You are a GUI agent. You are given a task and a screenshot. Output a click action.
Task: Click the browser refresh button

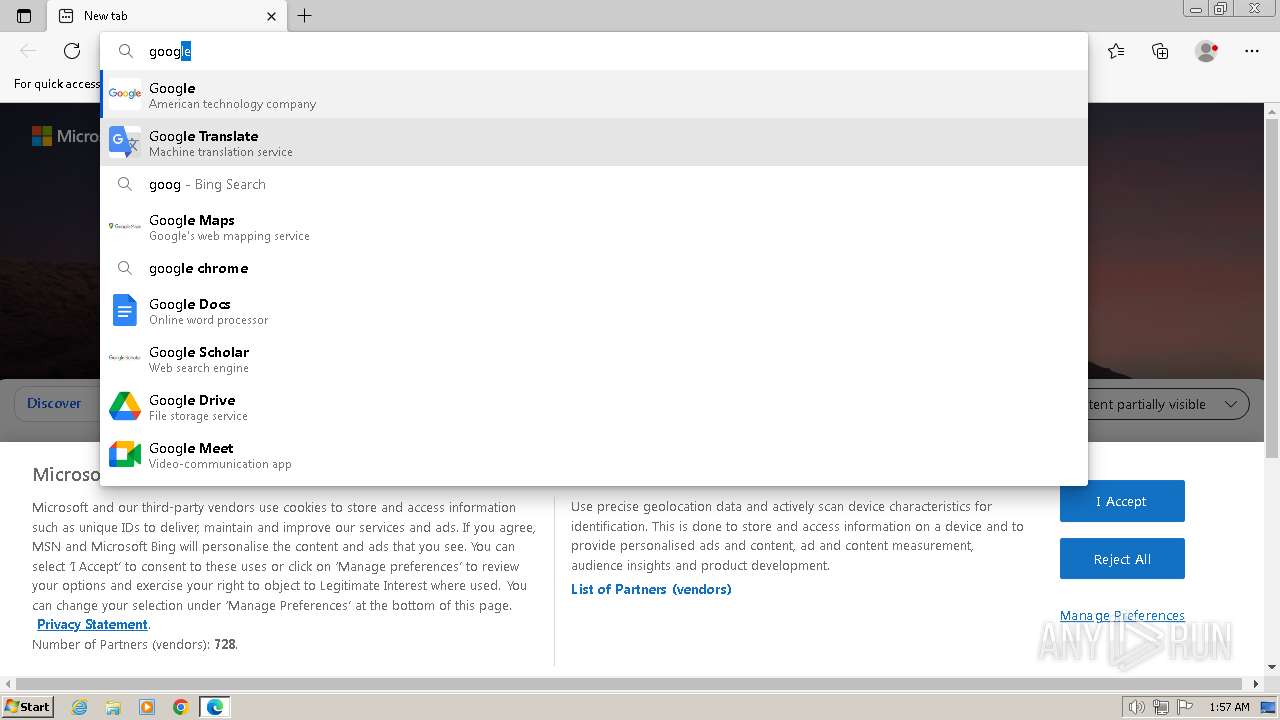pos(72,51)
